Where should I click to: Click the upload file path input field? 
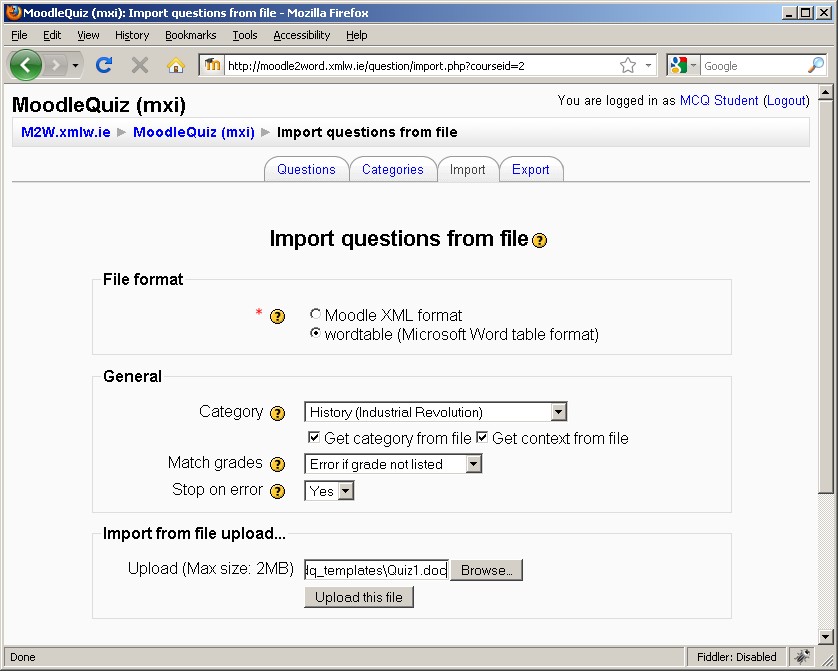(376, 570)
